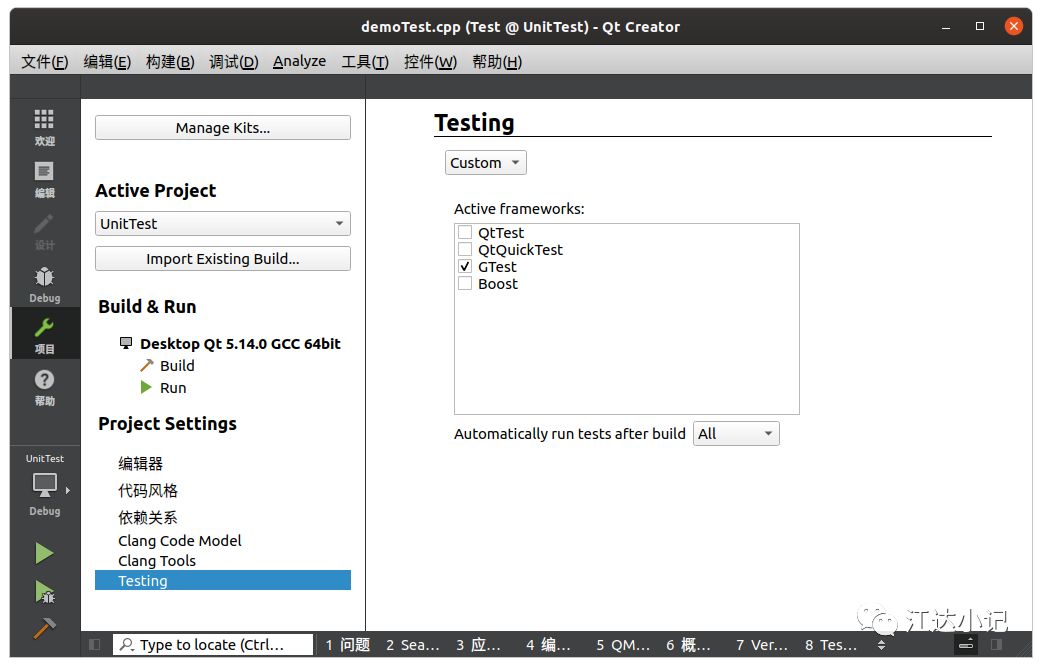The image size is (1042, 667).
Task: Open the Clang Tools settings
Action: coord(157,561)
